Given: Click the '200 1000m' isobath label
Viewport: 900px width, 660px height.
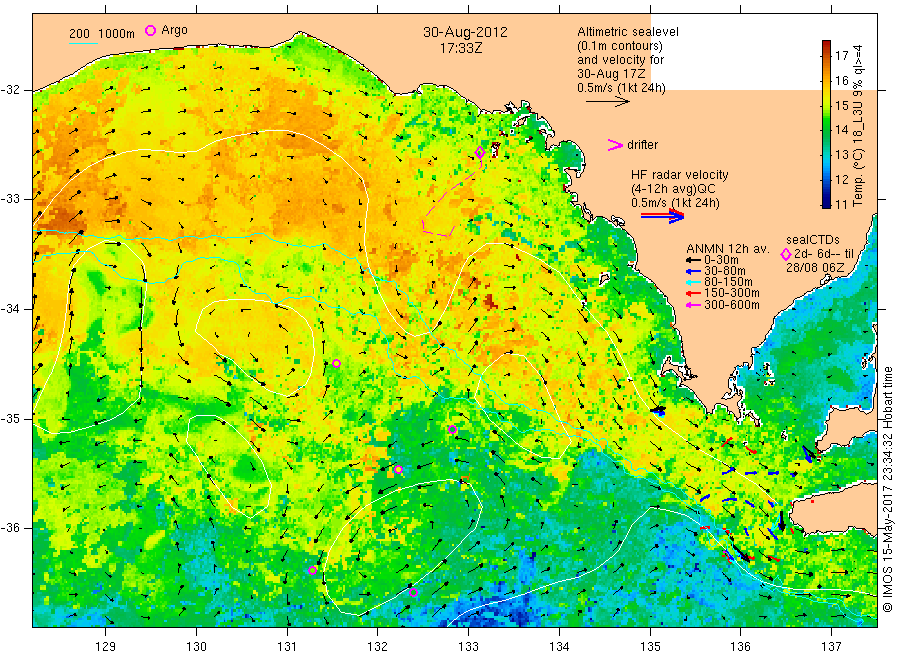Looking at the screenshot, I should (102, 34).
